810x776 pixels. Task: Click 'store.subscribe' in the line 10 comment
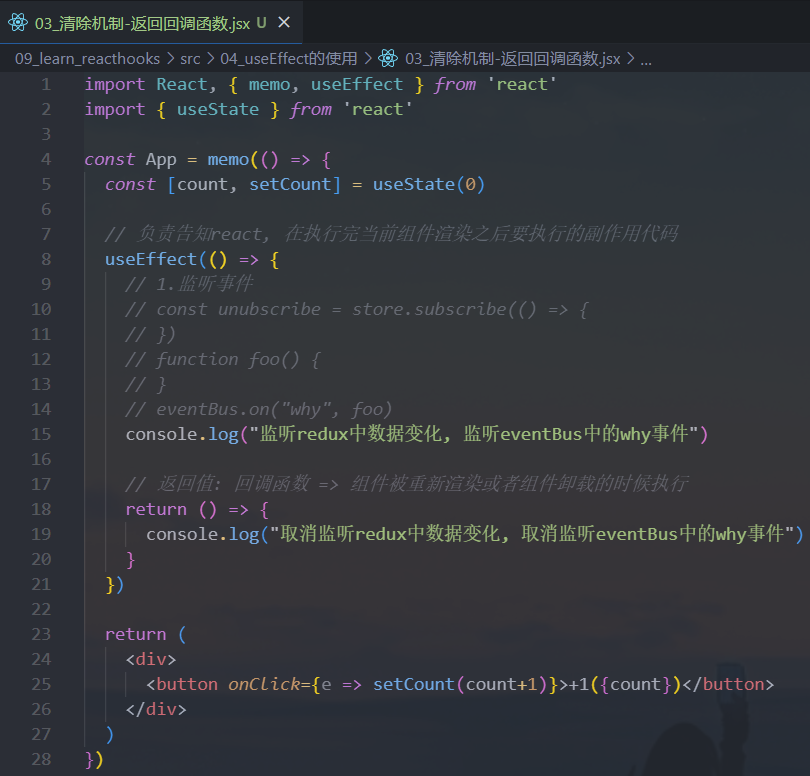click(x=429, y=309)
